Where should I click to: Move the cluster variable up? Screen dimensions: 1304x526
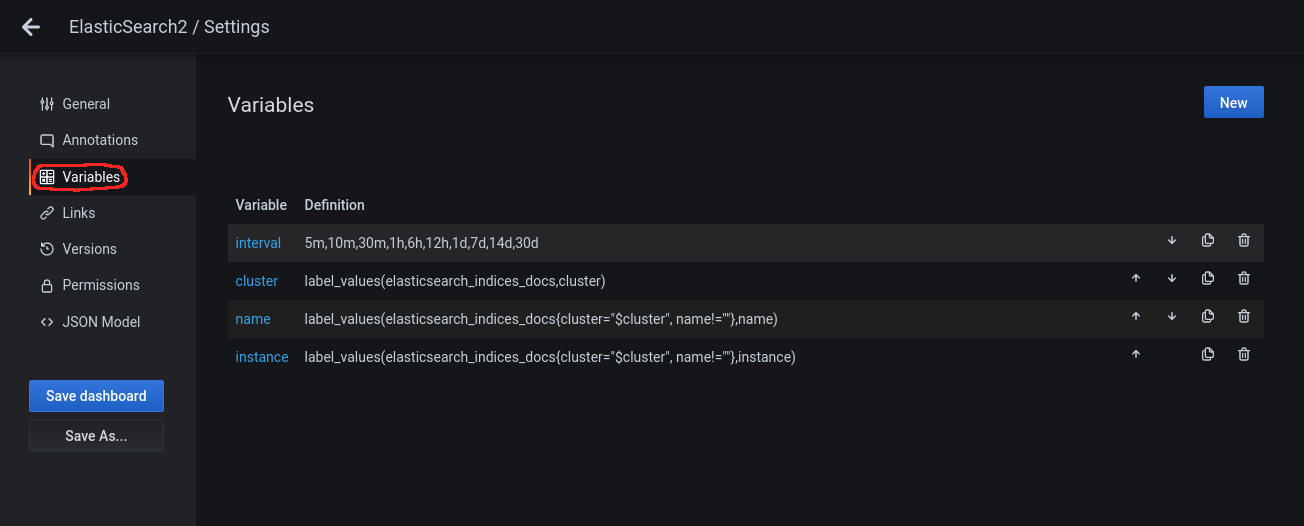pos(1136,279)
